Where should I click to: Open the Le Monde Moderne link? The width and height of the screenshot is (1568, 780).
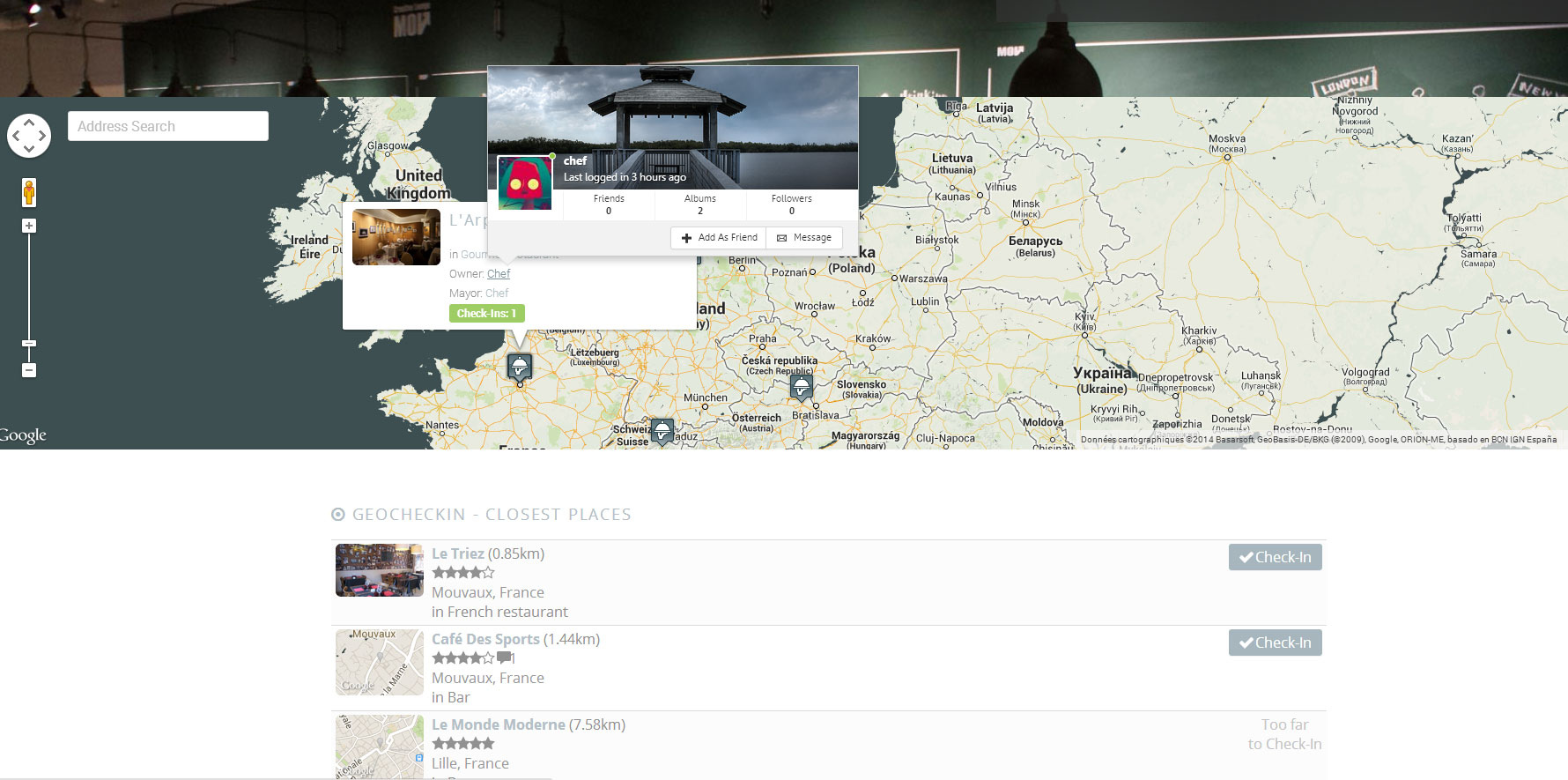(499, 724)
